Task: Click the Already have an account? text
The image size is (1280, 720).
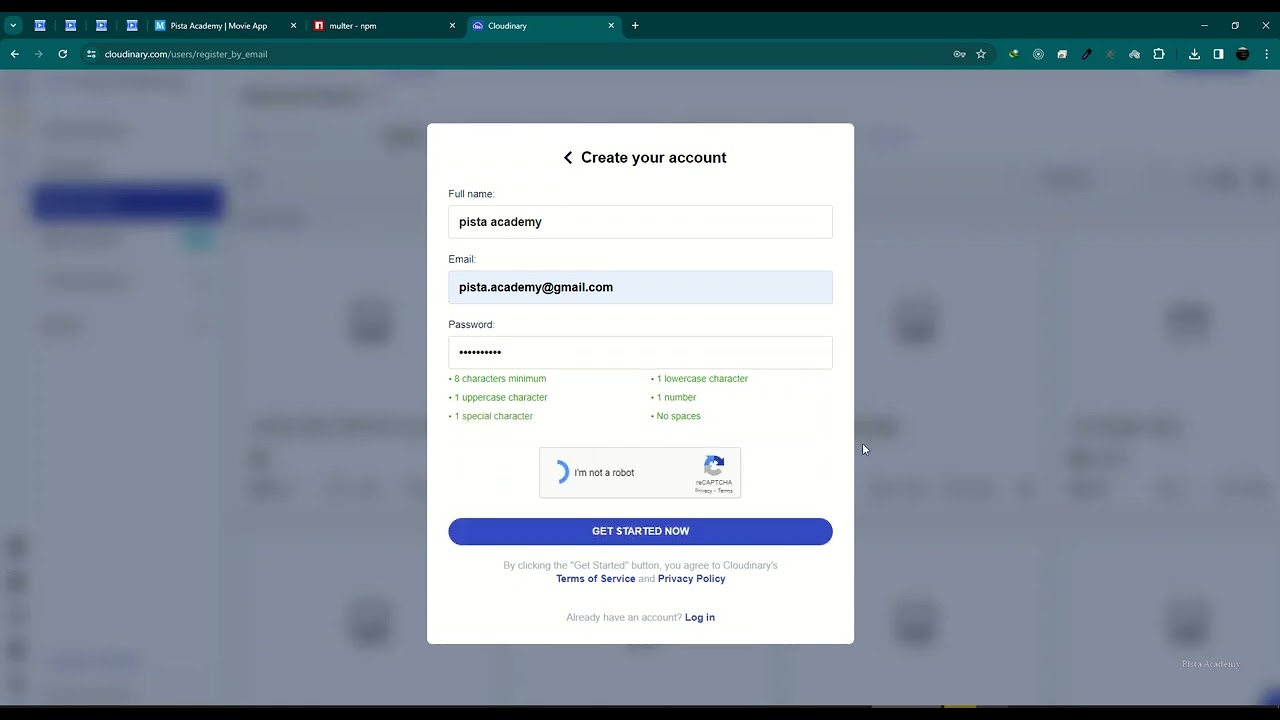Action: pos(624,618)
